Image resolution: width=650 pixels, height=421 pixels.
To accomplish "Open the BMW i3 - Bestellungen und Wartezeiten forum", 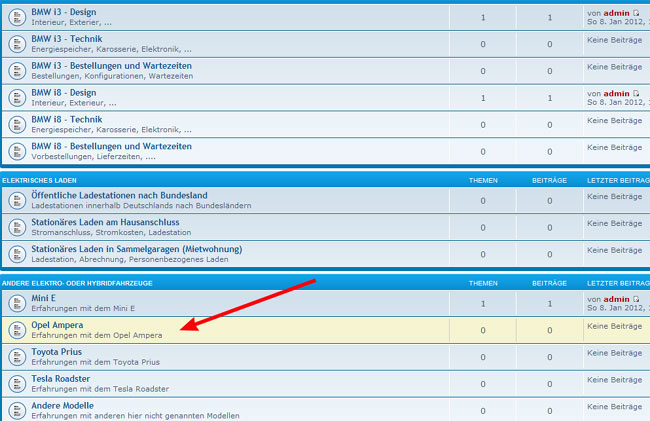I will click(x=111, y=66).
